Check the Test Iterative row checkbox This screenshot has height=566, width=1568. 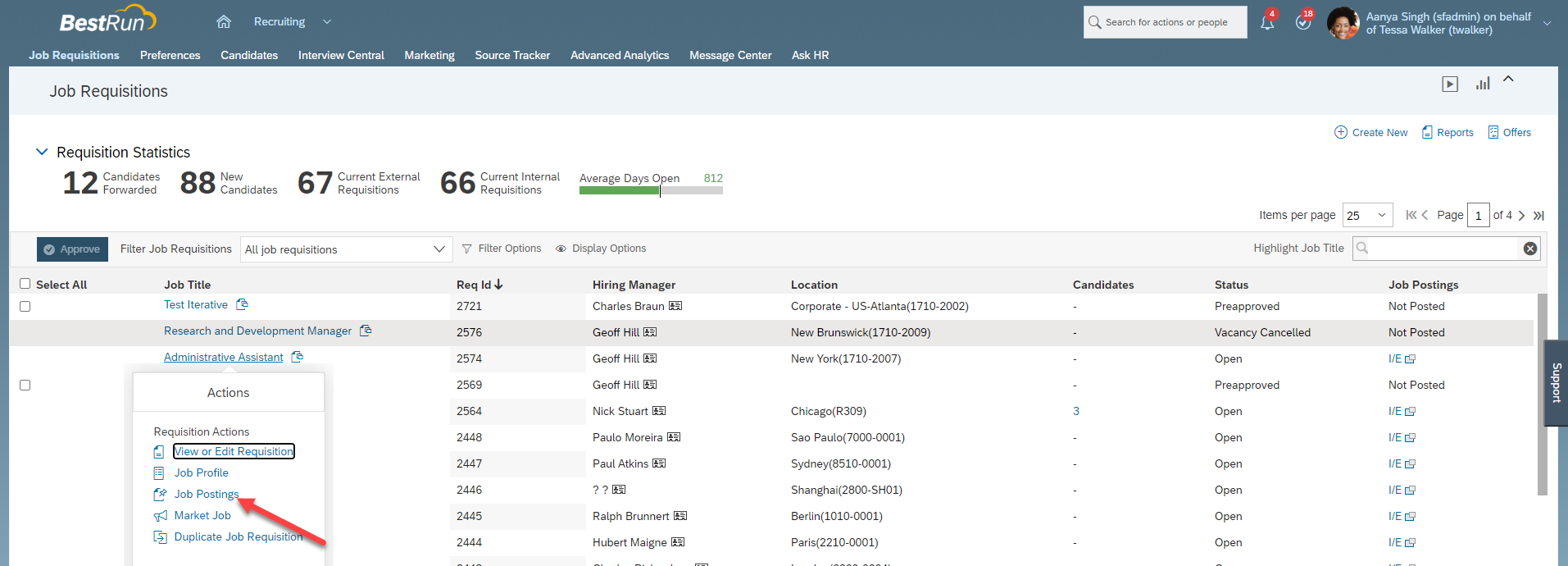coord(25,306)
